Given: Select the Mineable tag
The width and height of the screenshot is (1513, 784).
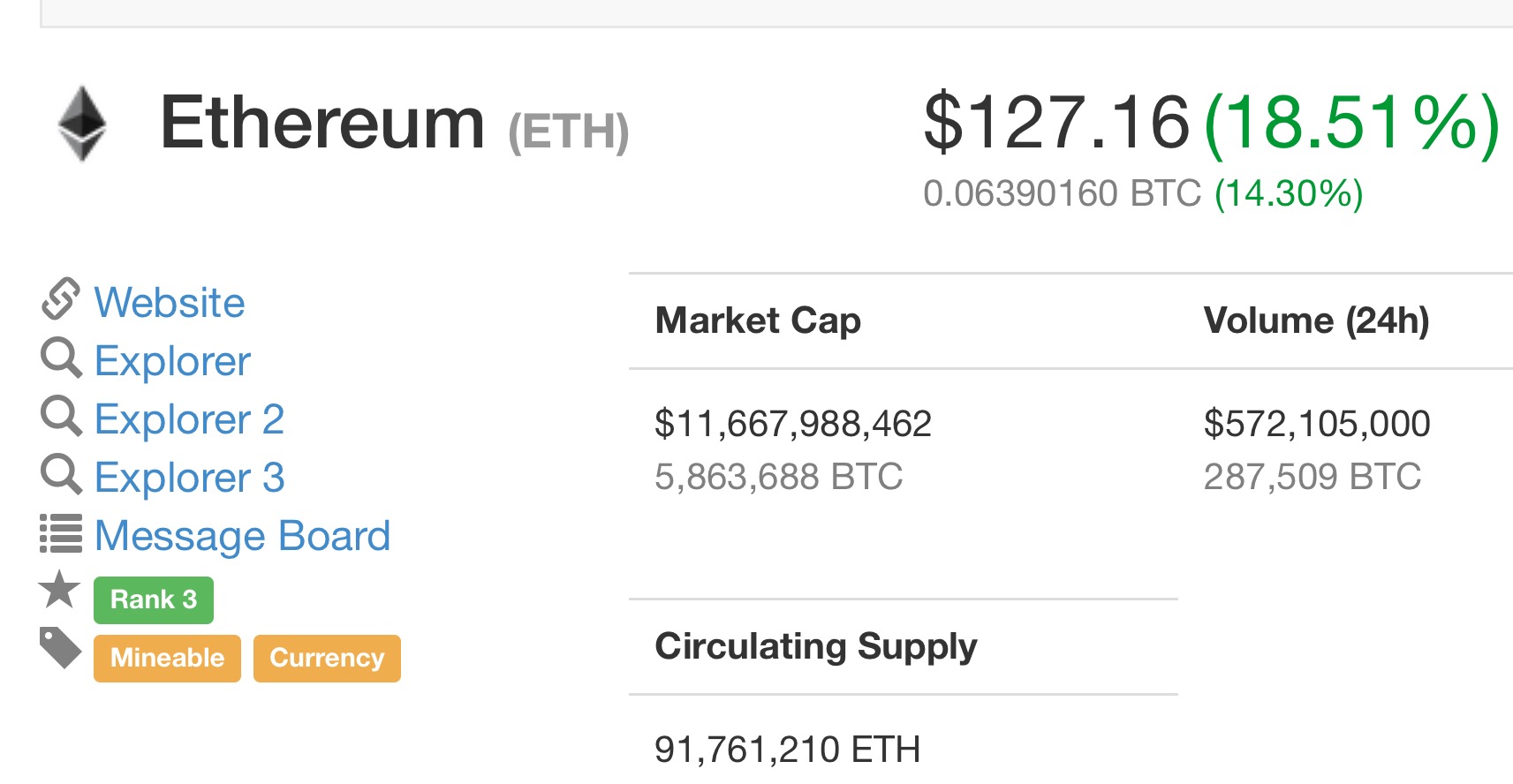Looking at the screenshot, I should [167, 659].
